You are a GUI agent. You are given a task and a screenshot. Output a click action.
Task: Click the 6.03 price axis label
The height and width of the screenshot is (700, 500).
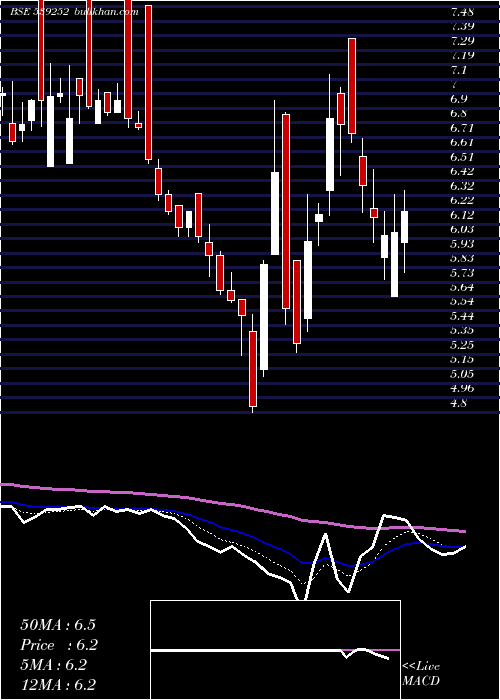pyautogui.click(x=462, y=229)
